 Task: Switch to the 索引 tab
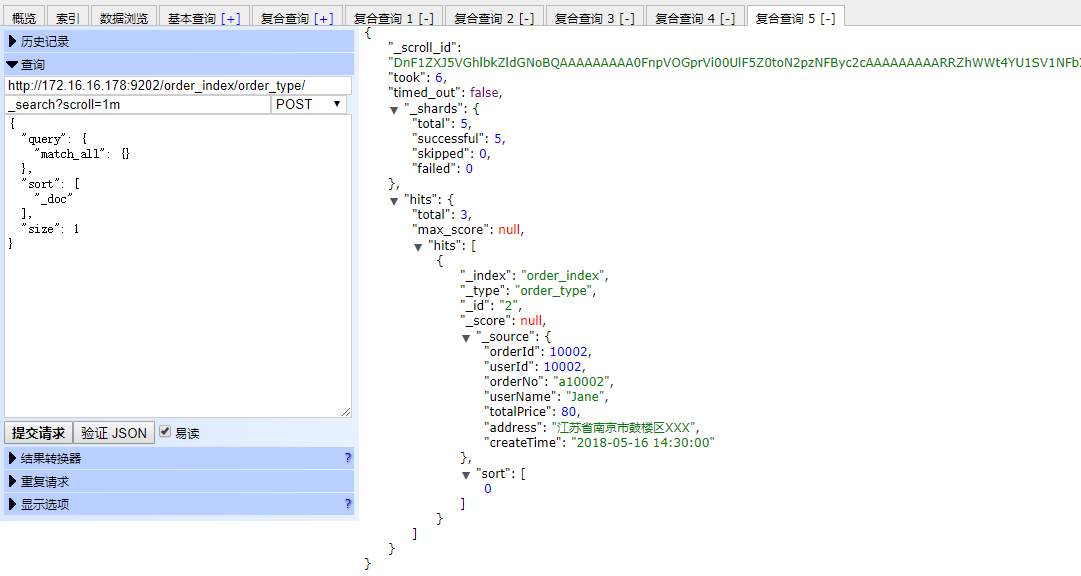point(68,18)
